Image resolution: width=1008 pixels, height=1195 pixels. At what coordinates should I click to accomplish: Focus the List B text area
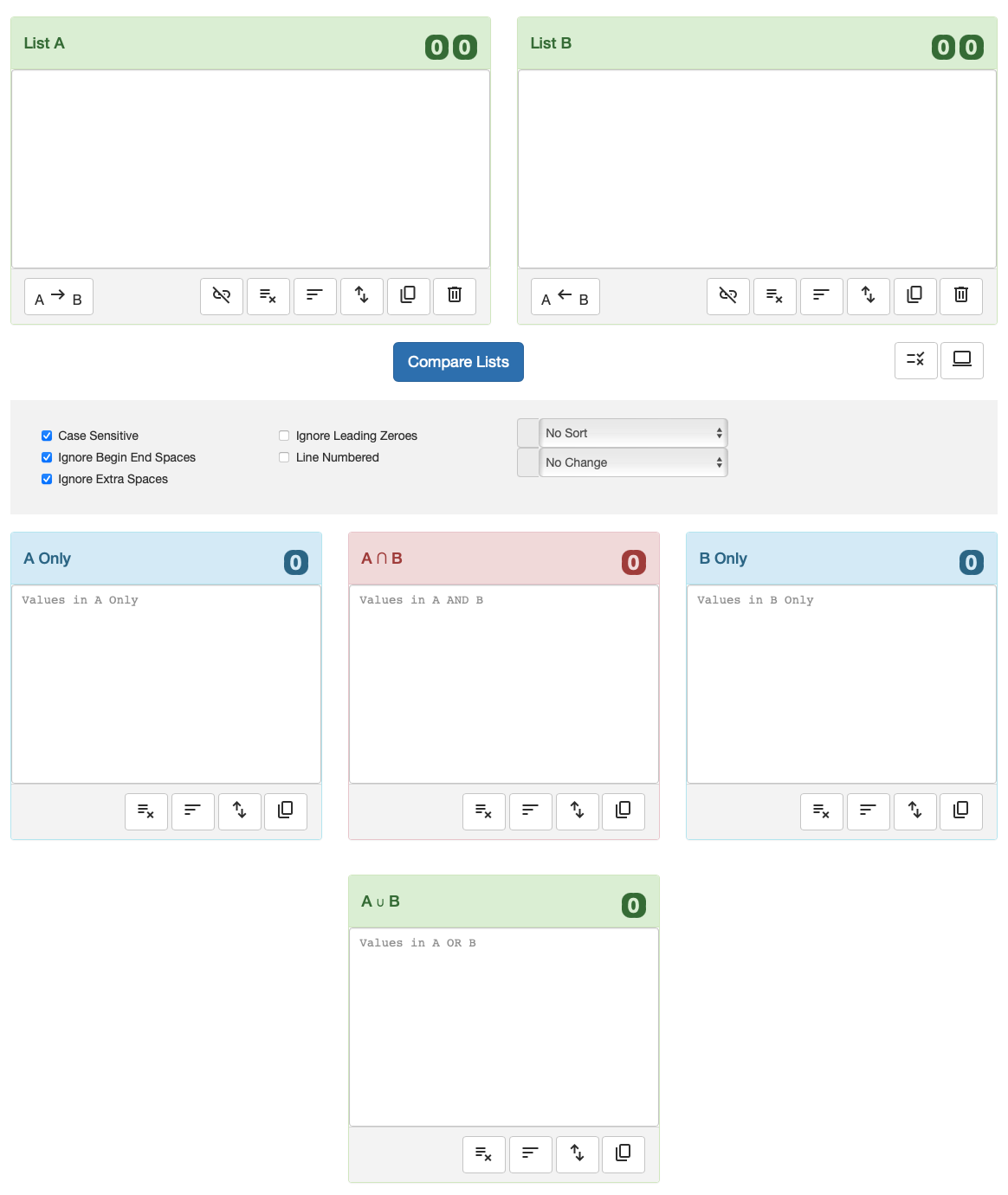758,169
